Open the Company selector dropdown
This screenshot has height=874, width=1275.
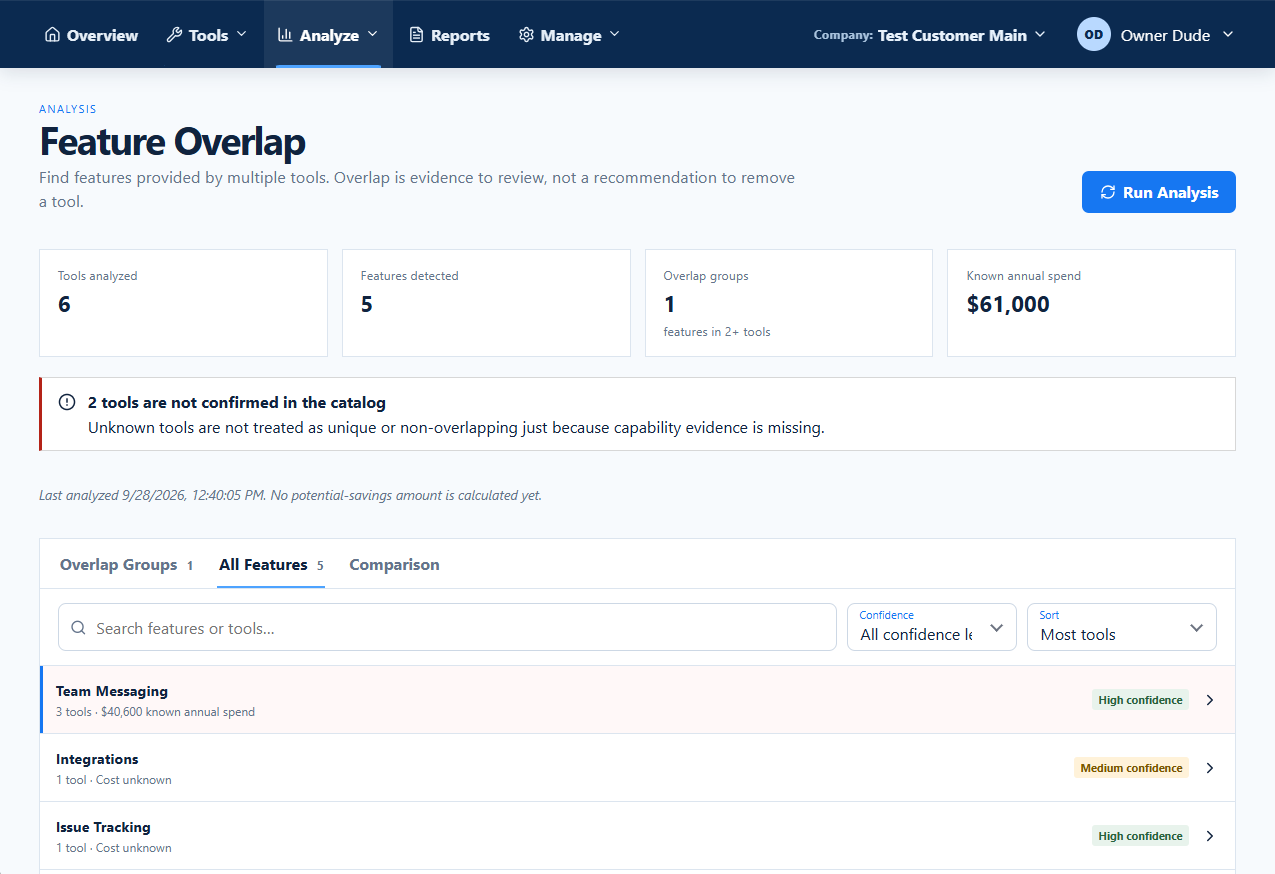click(x=929, y=35)
